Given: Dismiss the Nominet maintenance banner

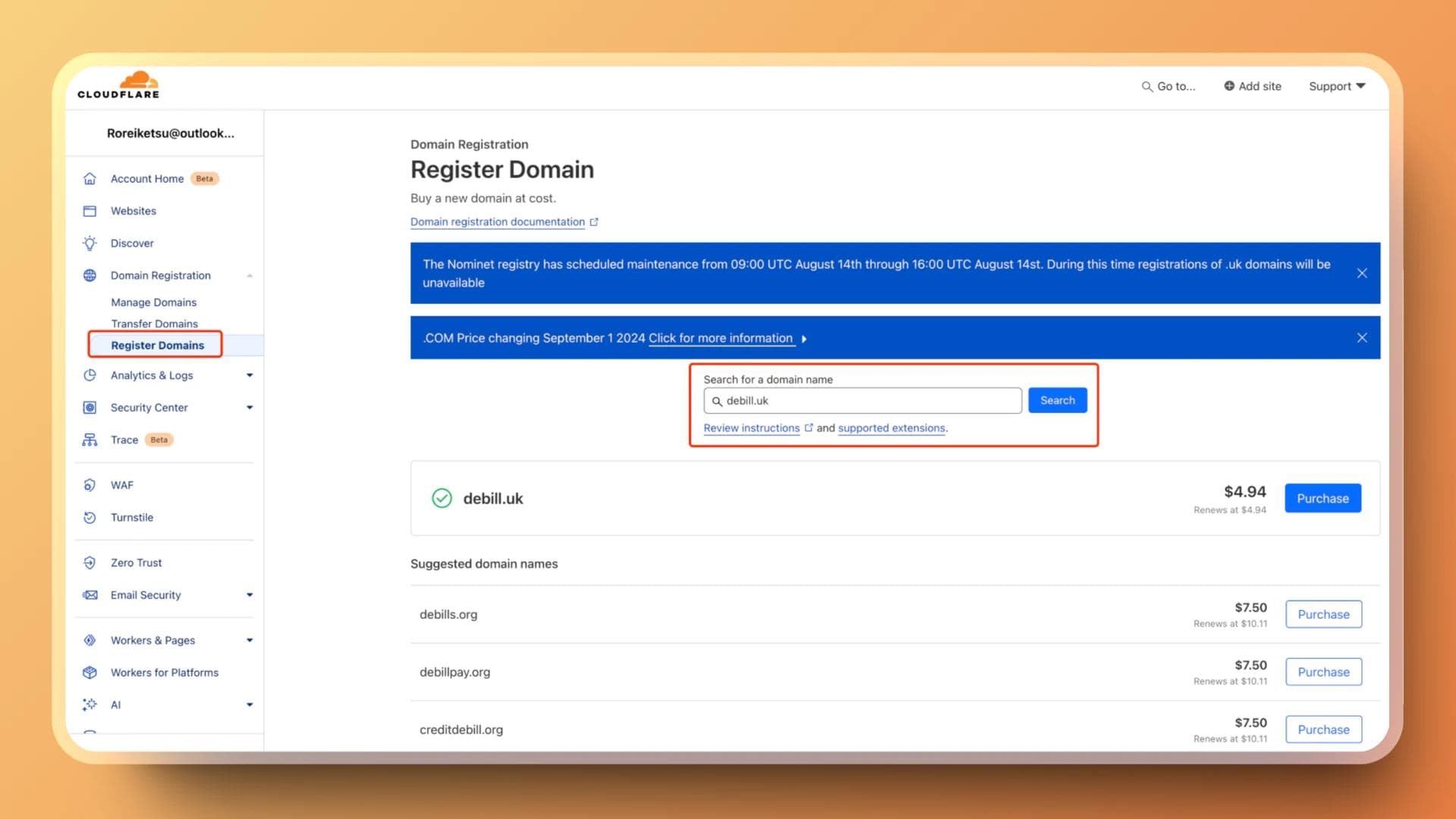Looking at the screenshot, I should tap(1362, 273).
